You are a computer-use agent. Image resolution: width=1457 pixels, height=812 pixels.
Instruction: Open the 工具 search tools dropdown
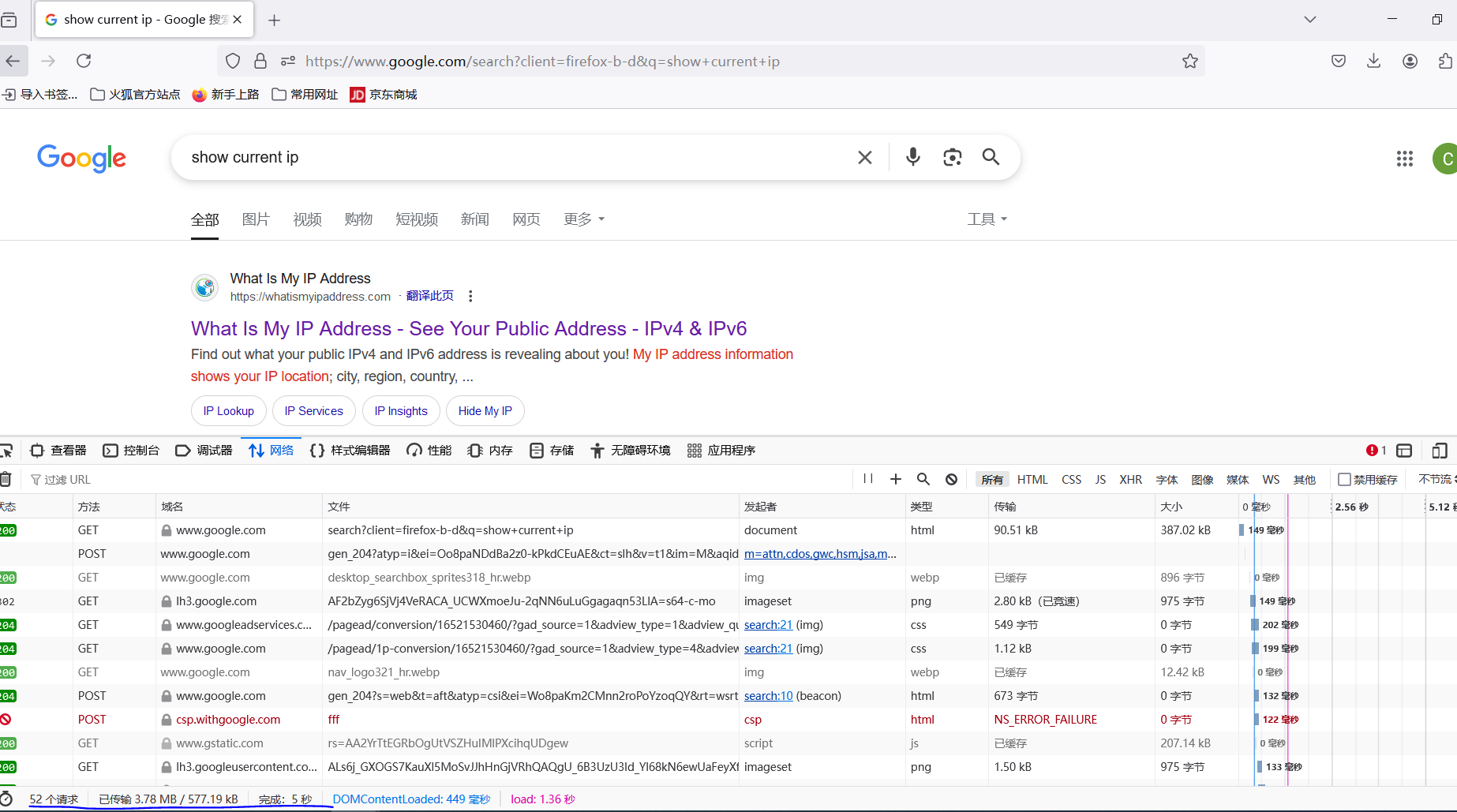coord(987,219)
